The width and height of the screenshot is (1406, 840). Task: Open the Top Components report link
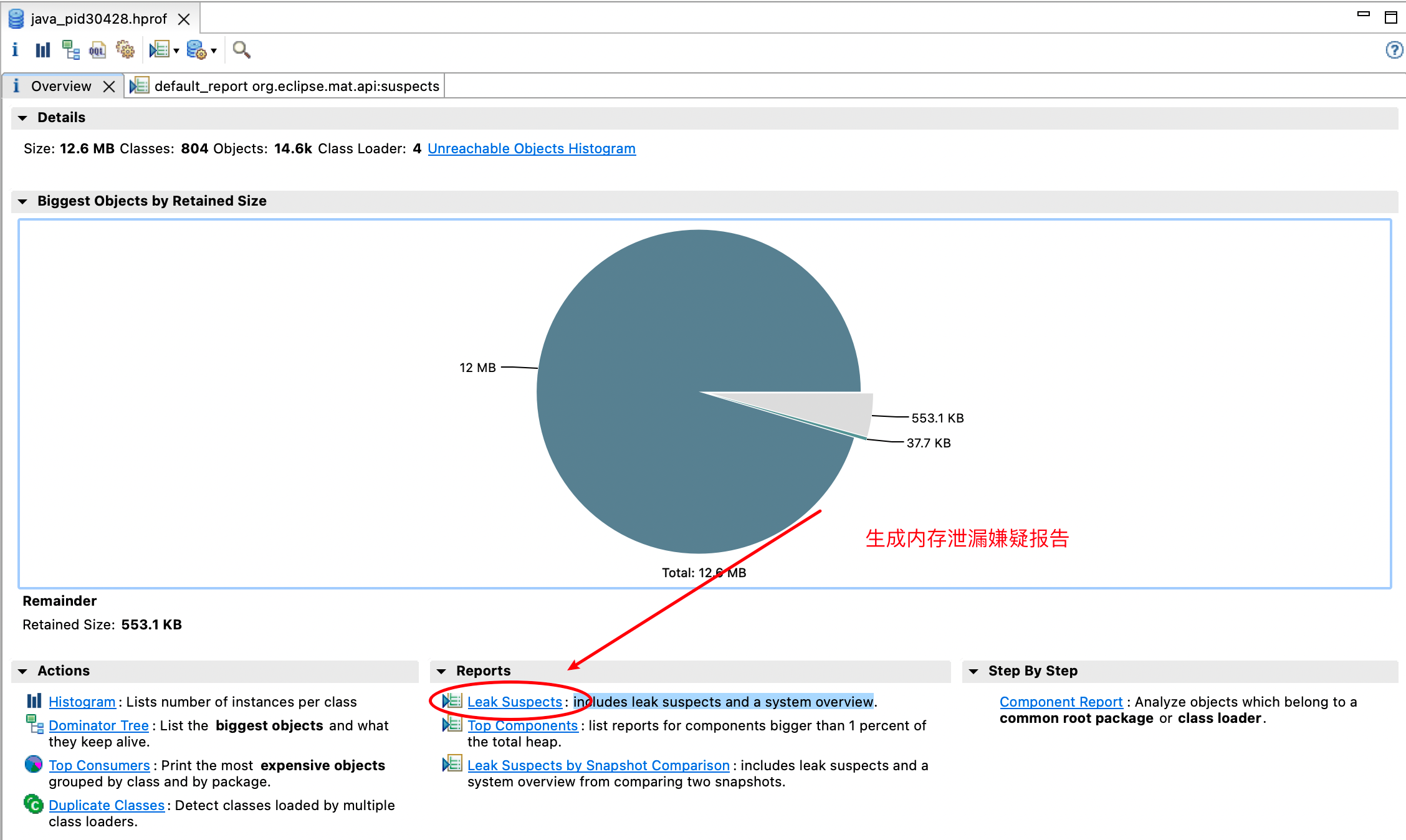pos(522,725)
